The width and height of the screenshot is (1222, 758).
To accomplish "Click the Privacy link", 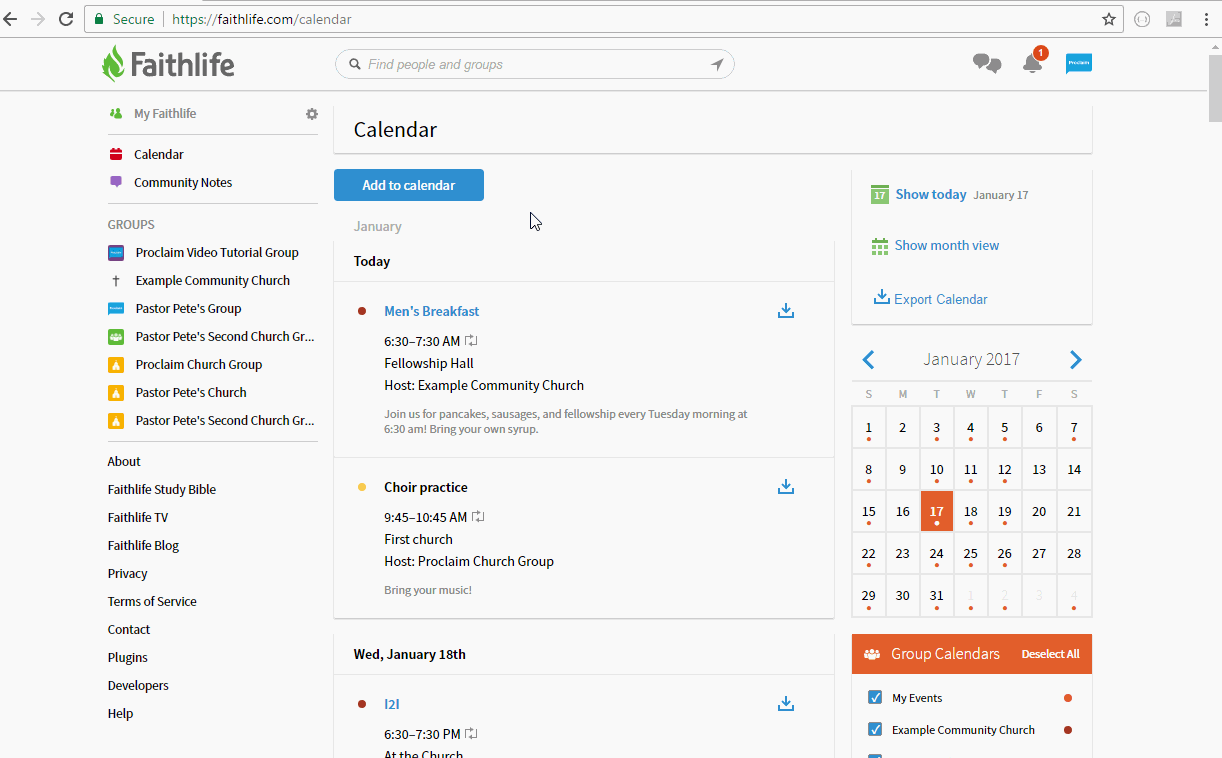I will (x=128, y=574).
